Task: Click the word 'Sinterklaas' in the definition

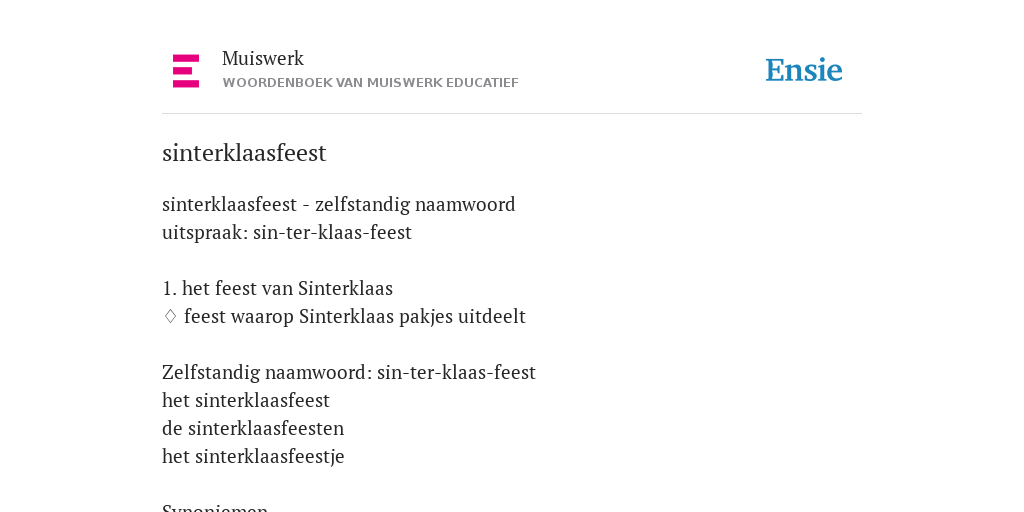Action: pos(345,288)
